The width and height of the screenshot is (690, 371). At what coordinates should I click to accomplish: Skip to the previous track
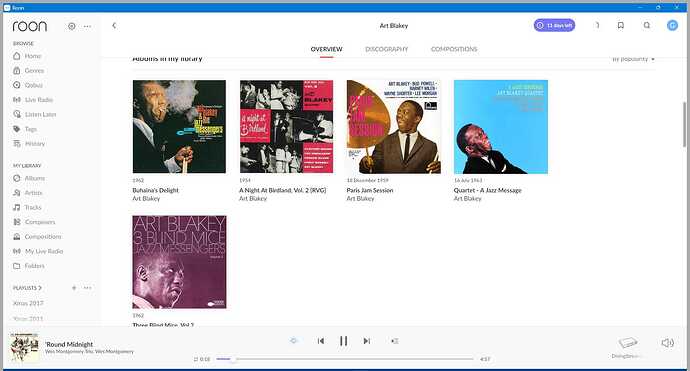(321, 341)
